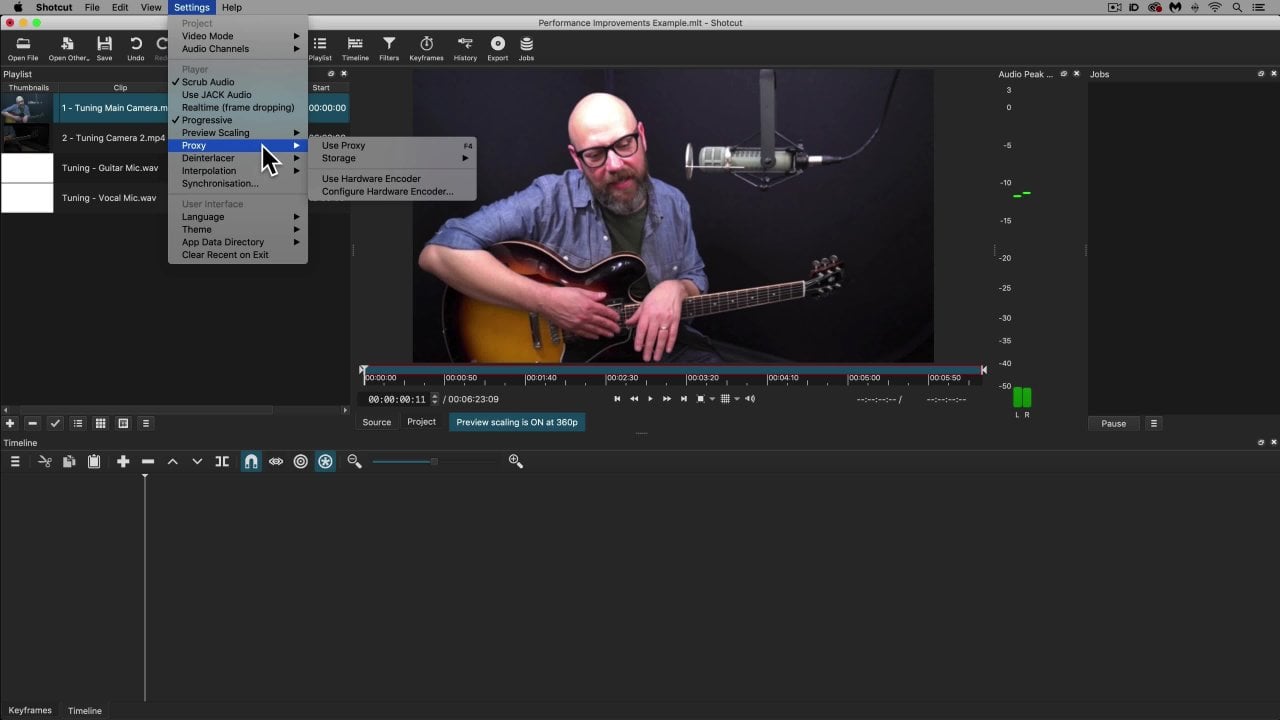1280x720 pixels.
Task: Switch to the Source tab
Action: tap(377, 422)
